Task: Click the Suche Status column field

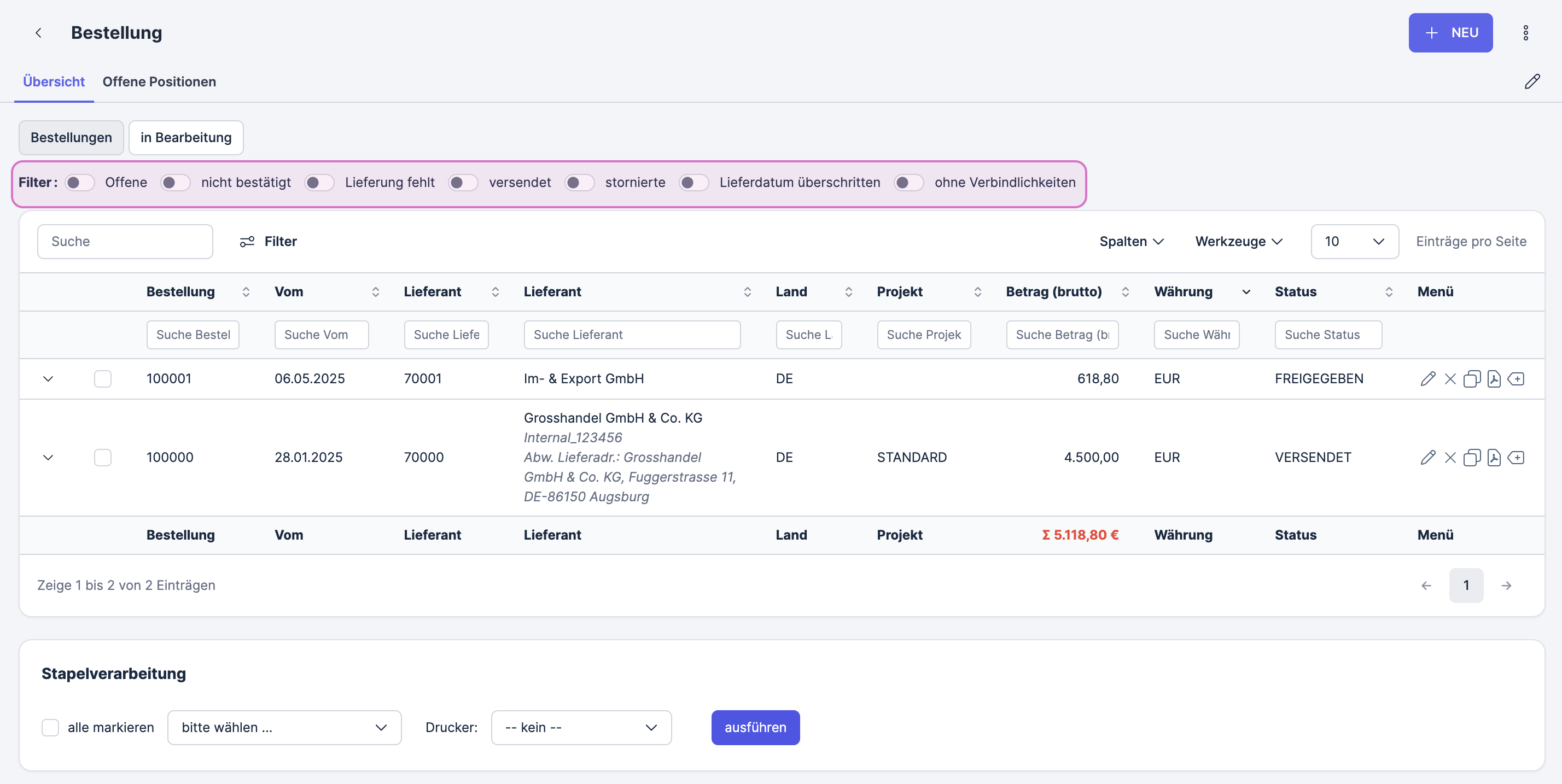Action: (1327, 335)
